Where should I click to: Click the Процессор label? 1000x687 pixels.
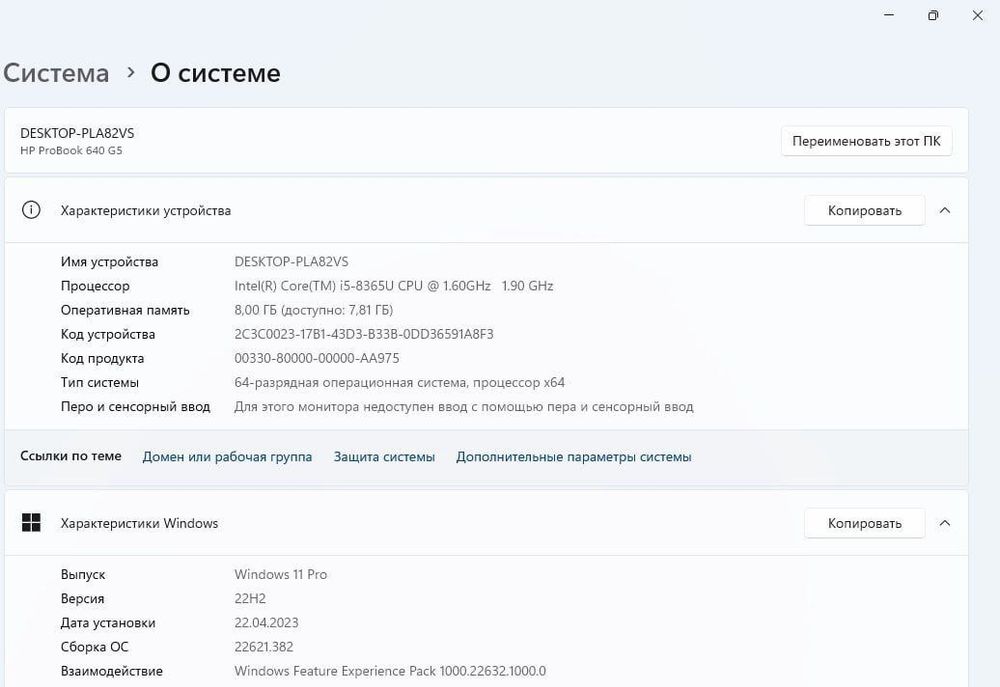[95, 286]
